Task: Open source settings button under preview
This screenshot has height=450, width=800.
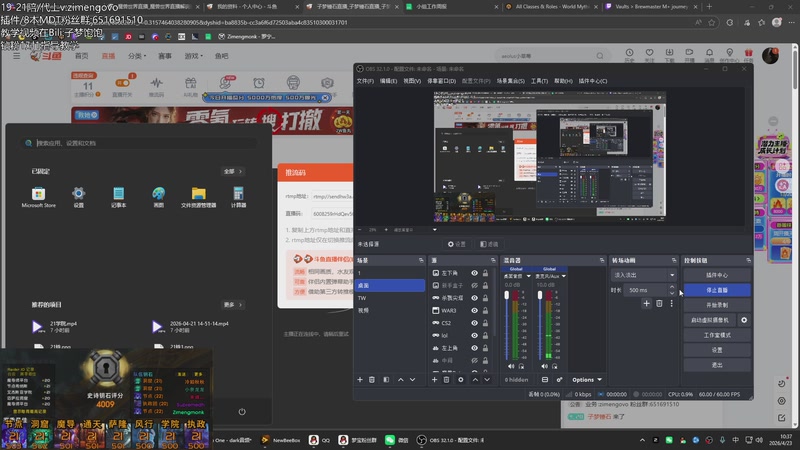Action: tap(457, 244)
